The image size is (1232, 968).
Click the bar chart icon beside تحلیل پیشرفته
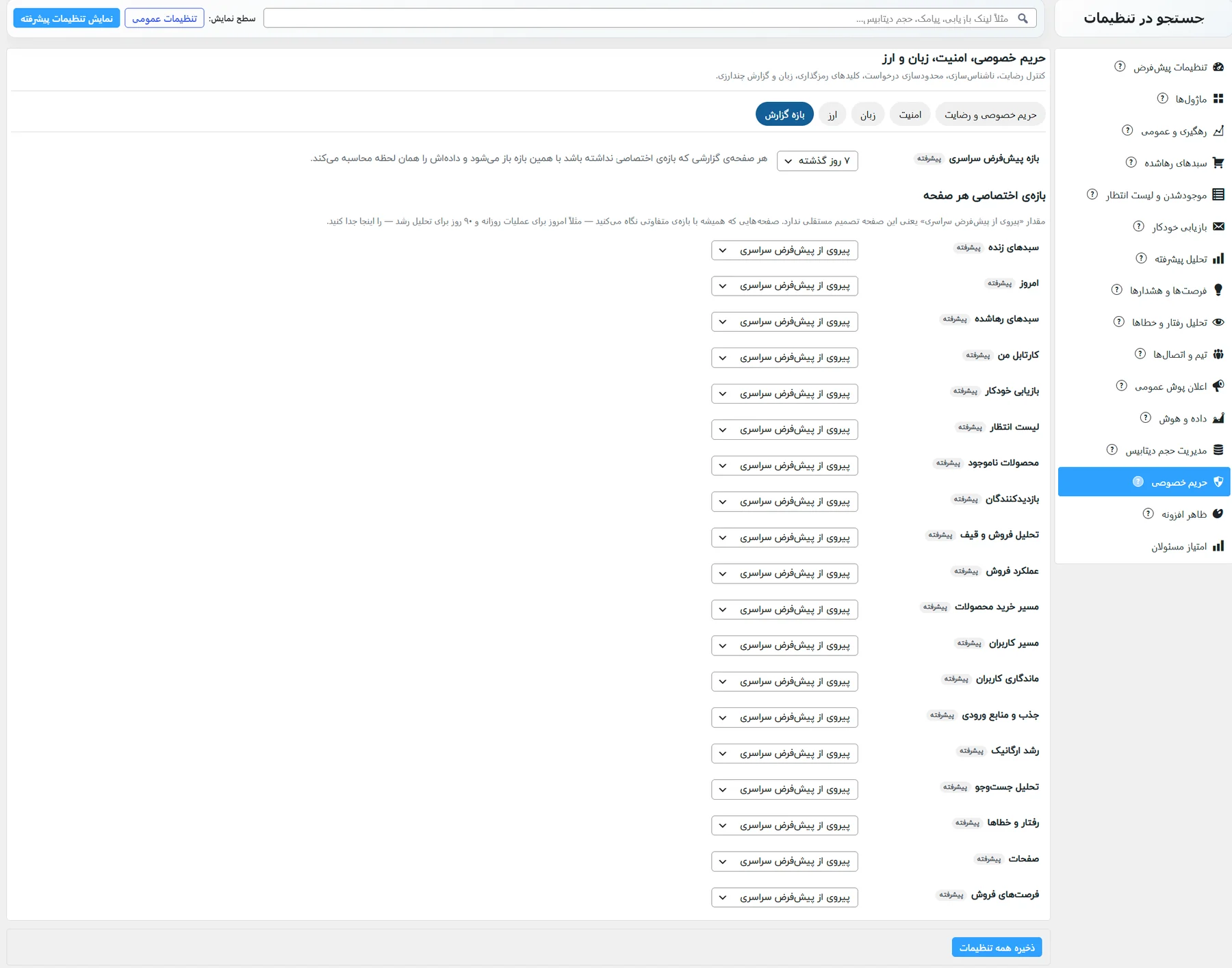click(1218, 259)
